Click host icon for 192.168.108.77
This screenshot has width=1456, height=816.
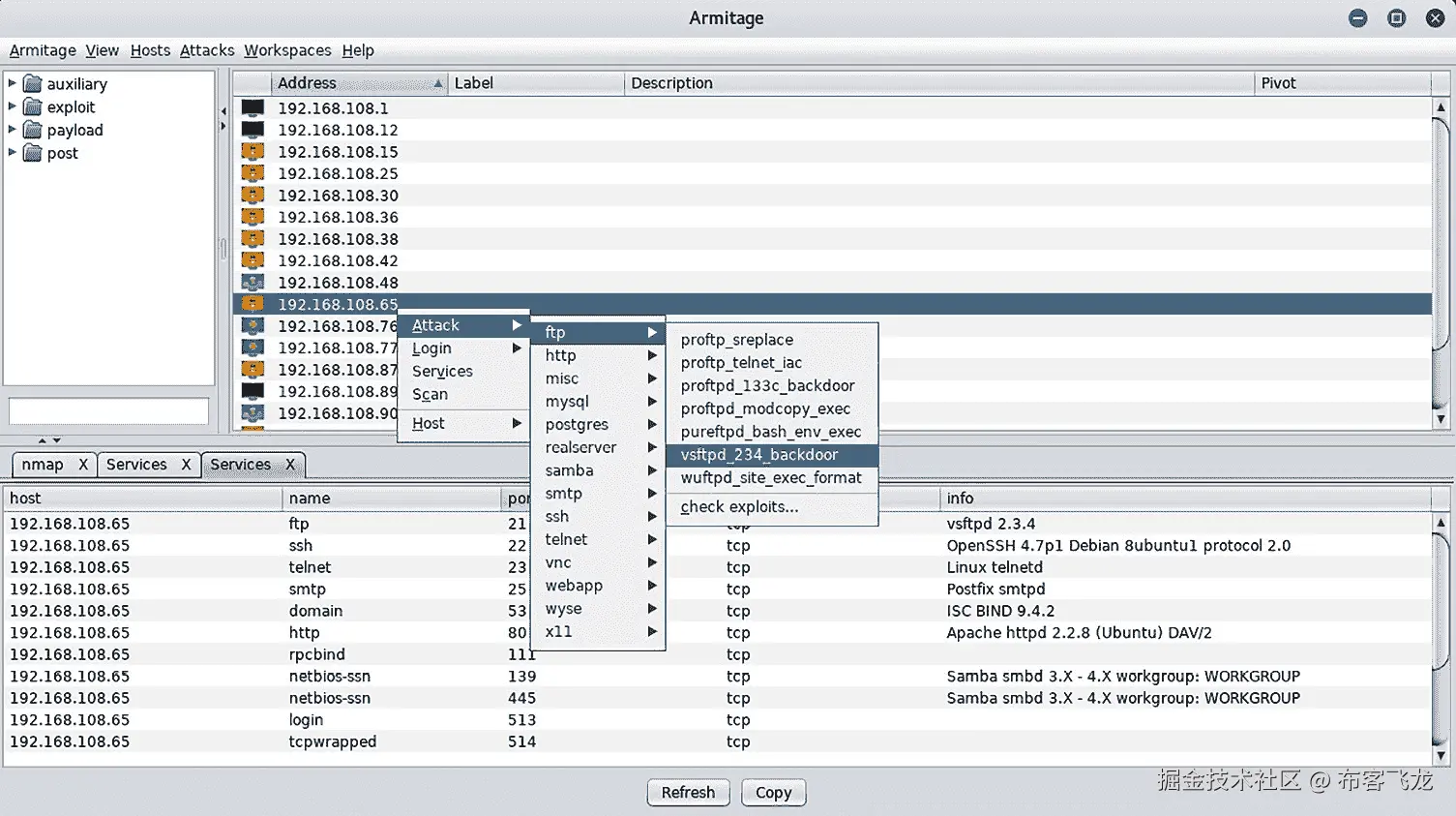(x=253, y=347)
